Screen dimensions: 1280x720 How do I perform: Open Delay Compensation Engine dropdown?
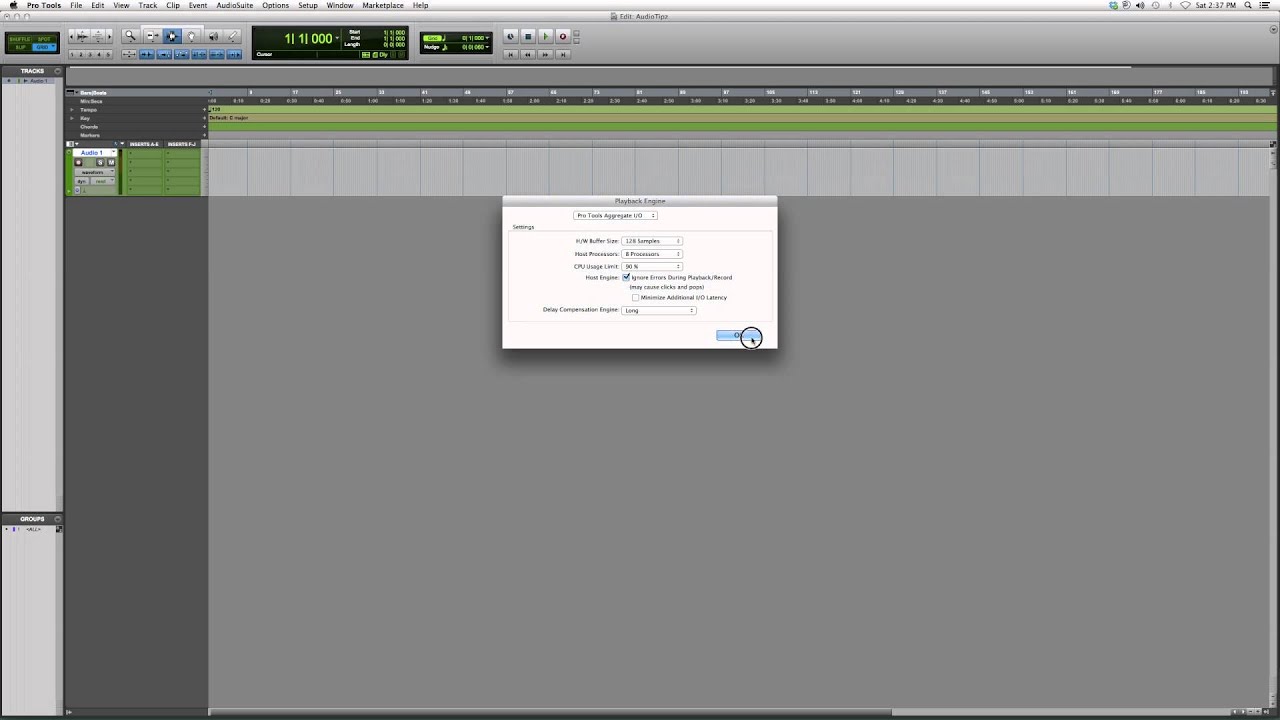(659, 310)
